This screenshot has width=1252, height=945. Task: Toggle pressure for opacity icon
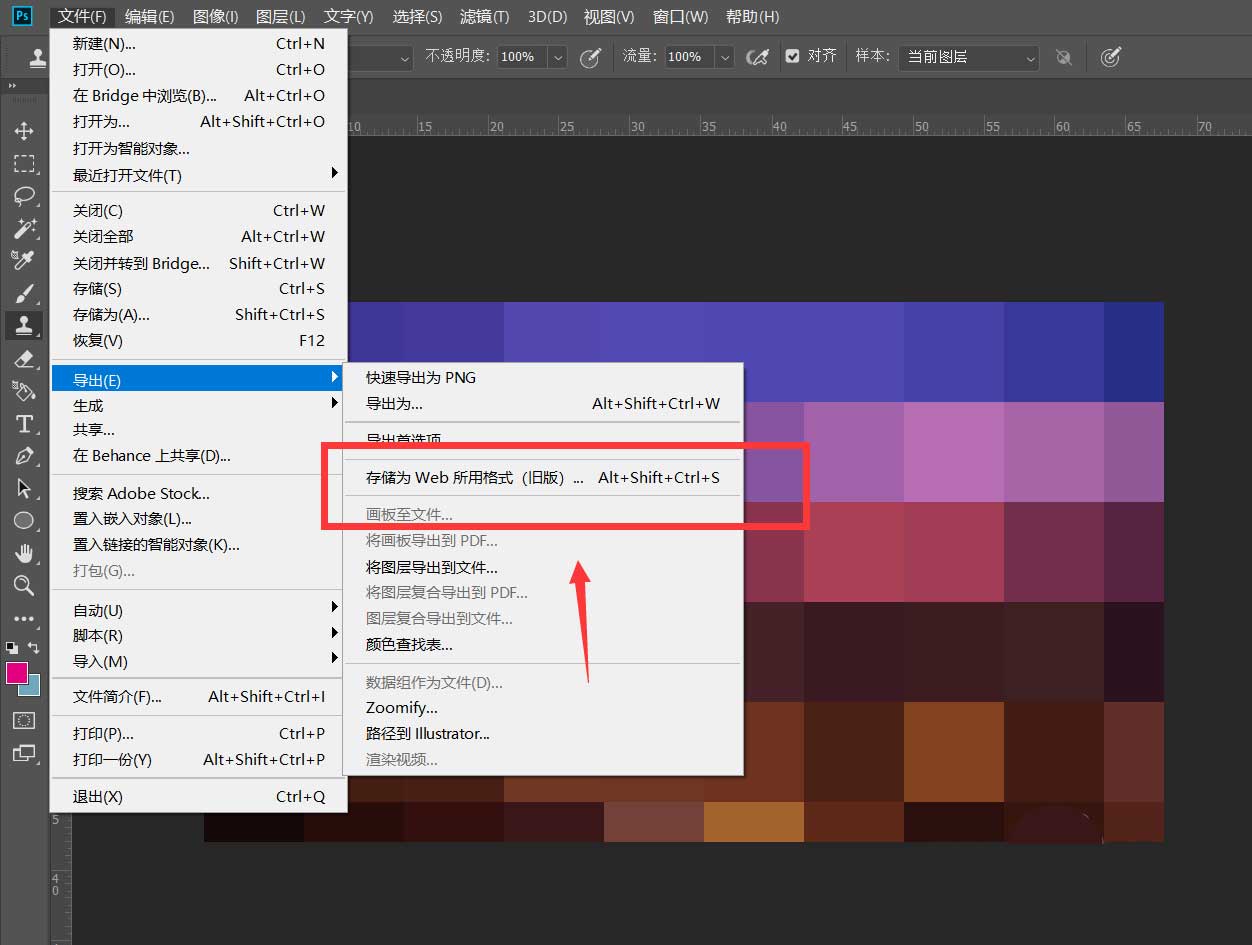coord(591,57)
